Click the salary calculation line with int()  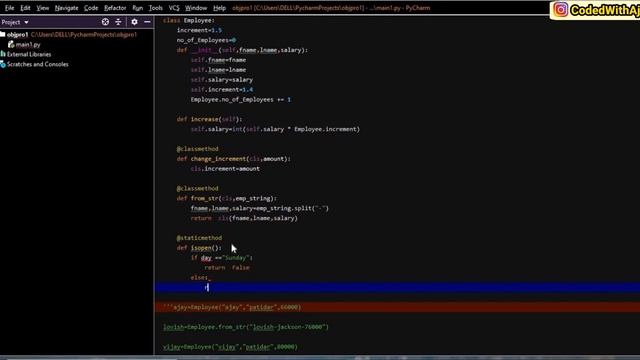(x=275, y=129)
